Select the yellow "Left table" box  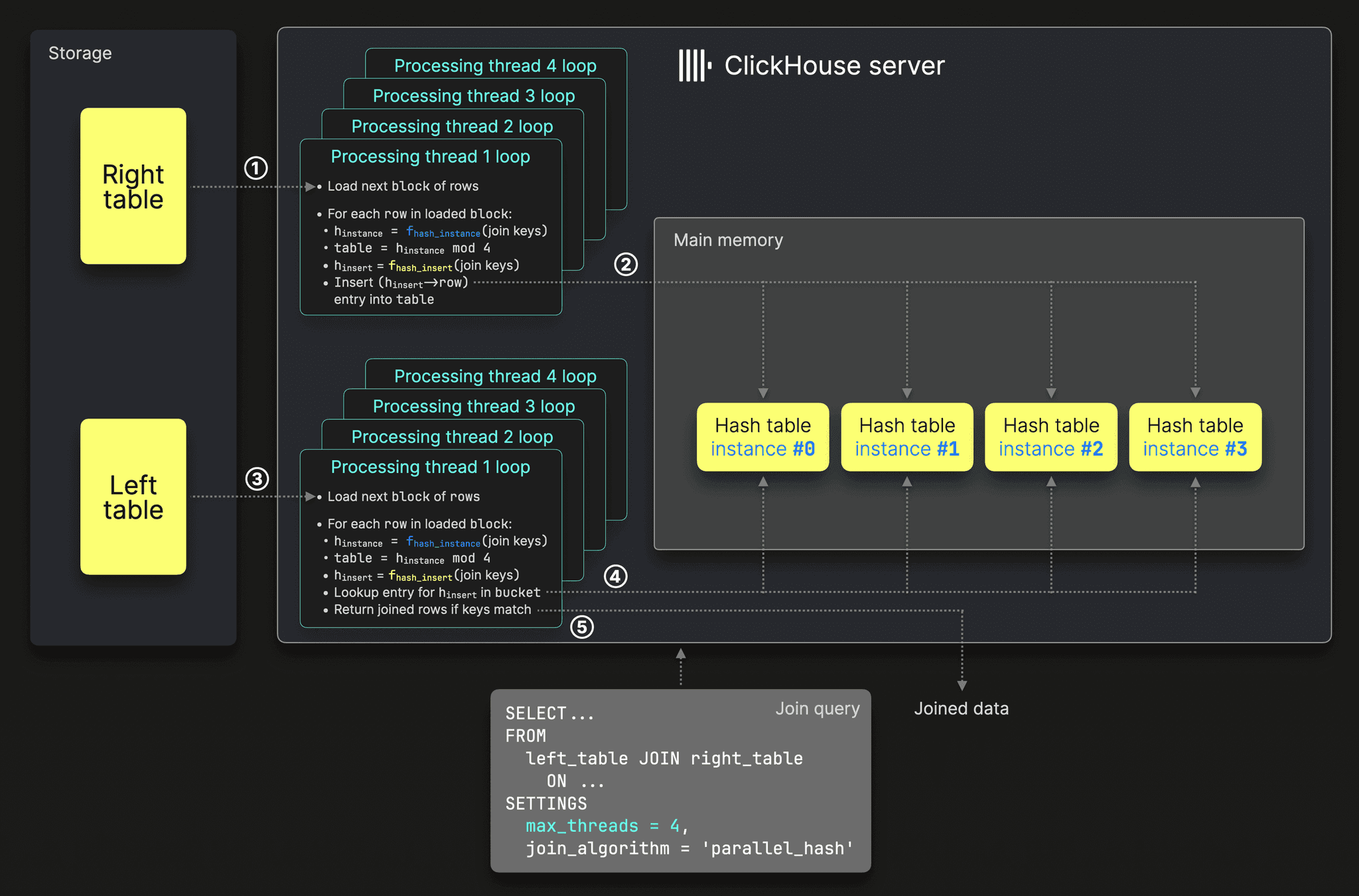click(x=133, y=497)
